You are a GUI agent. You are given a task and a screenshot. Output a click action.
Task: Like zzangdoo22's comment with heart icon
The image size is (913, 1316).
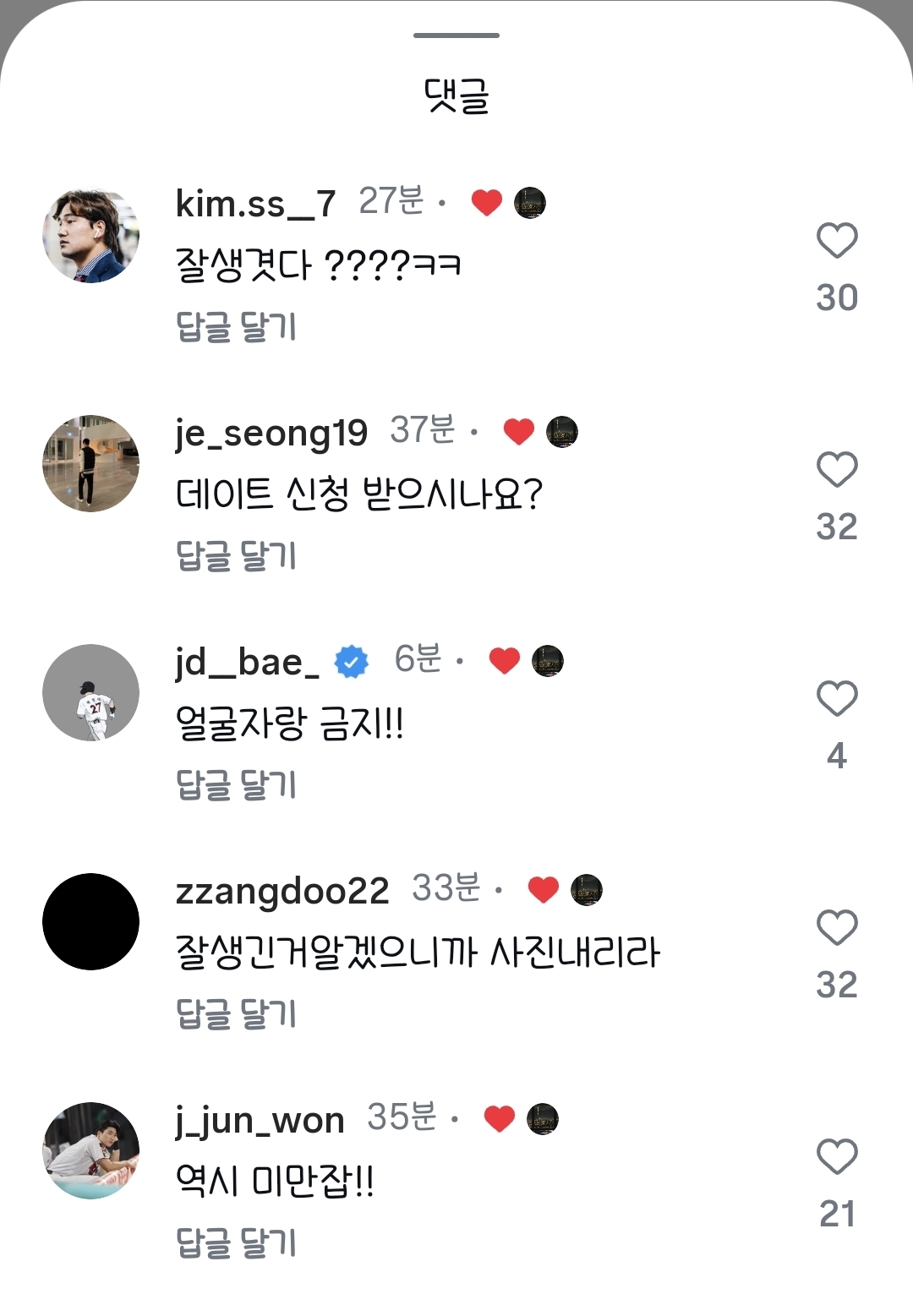[837, 927]
